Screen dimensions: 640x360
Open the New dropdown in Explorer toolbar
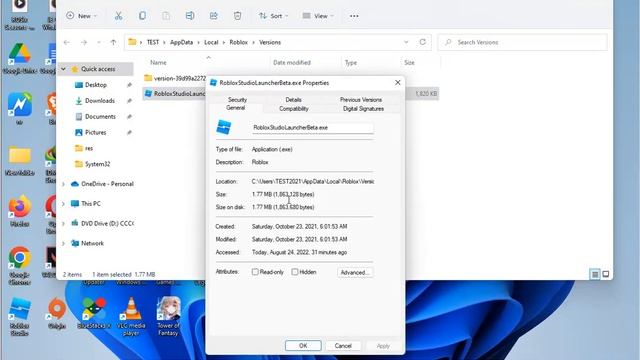(x=81, y=16)
